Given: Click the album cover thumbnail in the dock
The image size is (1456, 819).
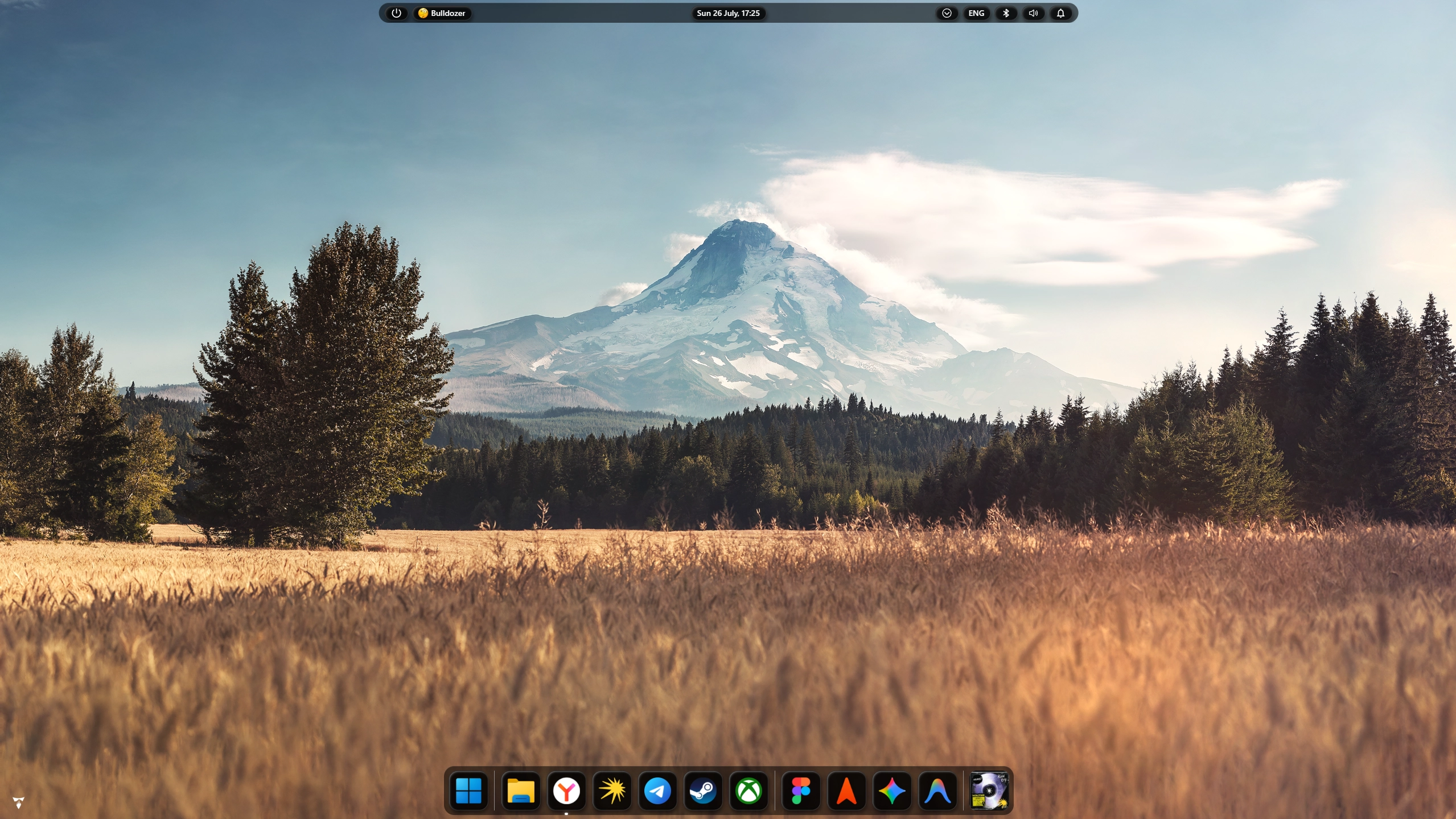Looking at the screenshot, I should 989,791.
